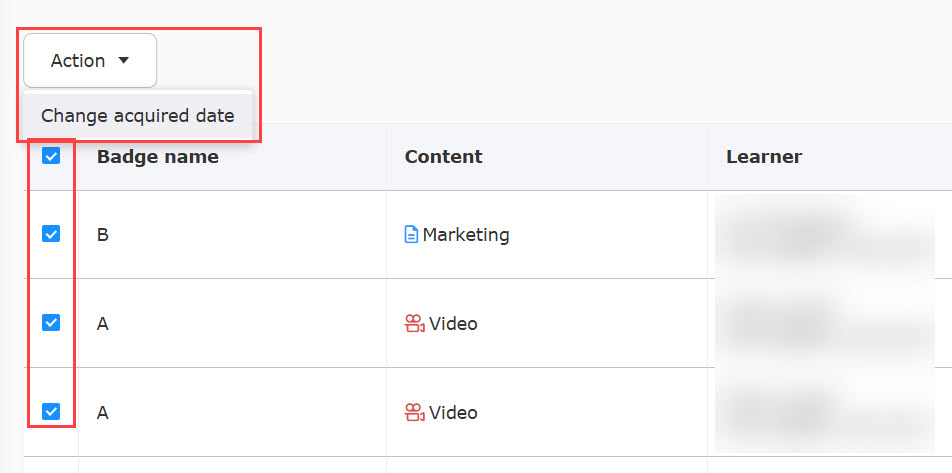Open the Marketing content link
The image size is (952, 473).
point(465,235)
